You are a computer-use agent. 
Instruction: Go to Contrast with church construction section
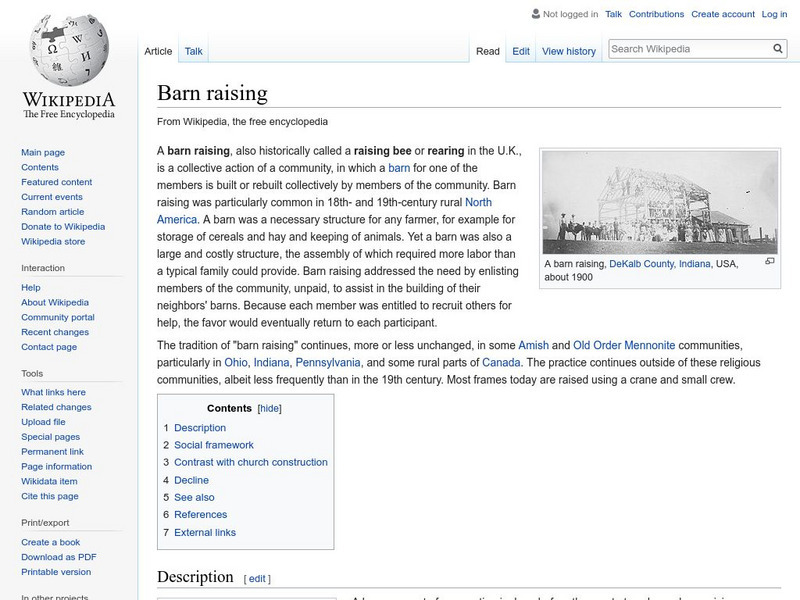[x=250, y=462]
